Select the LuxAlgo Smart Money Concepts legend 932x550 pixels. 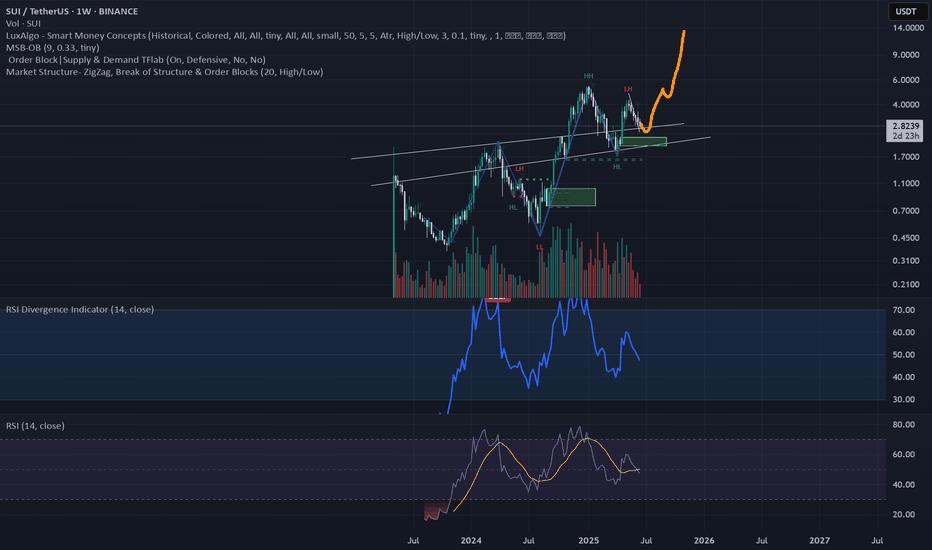286,36
